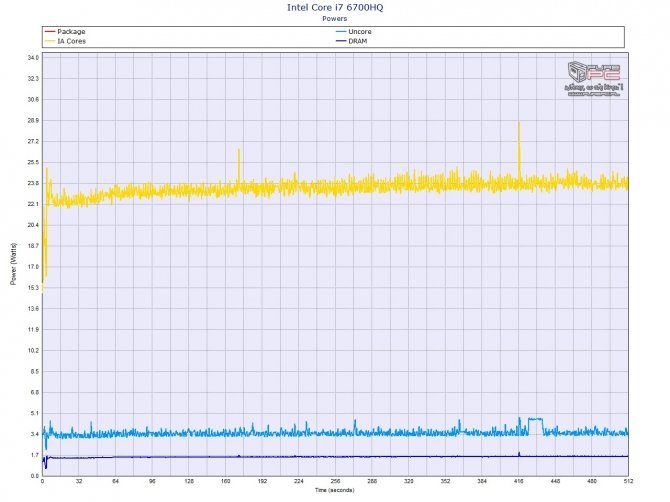Click the '384' time axis label
The image size is (670, 502).
click(x=482, y=481)
